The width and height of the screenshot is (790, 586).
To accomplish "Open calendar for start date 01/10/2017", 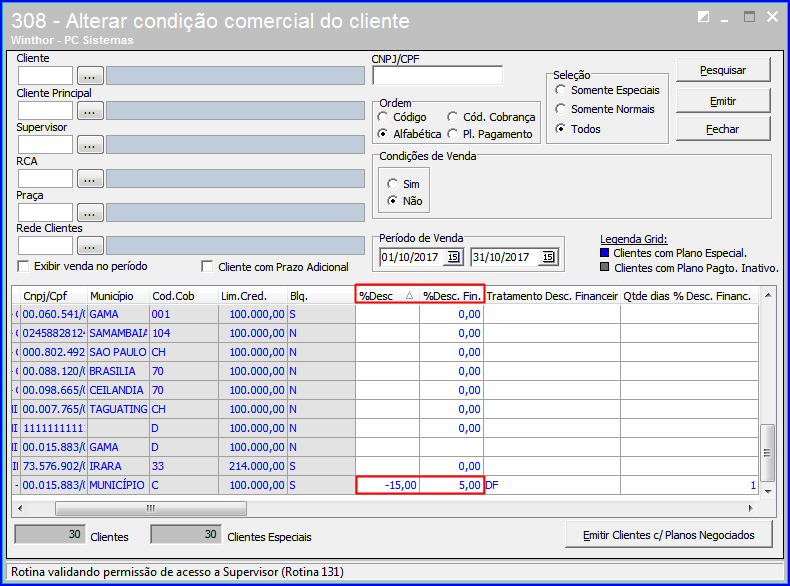I will (x=453, y=257).
